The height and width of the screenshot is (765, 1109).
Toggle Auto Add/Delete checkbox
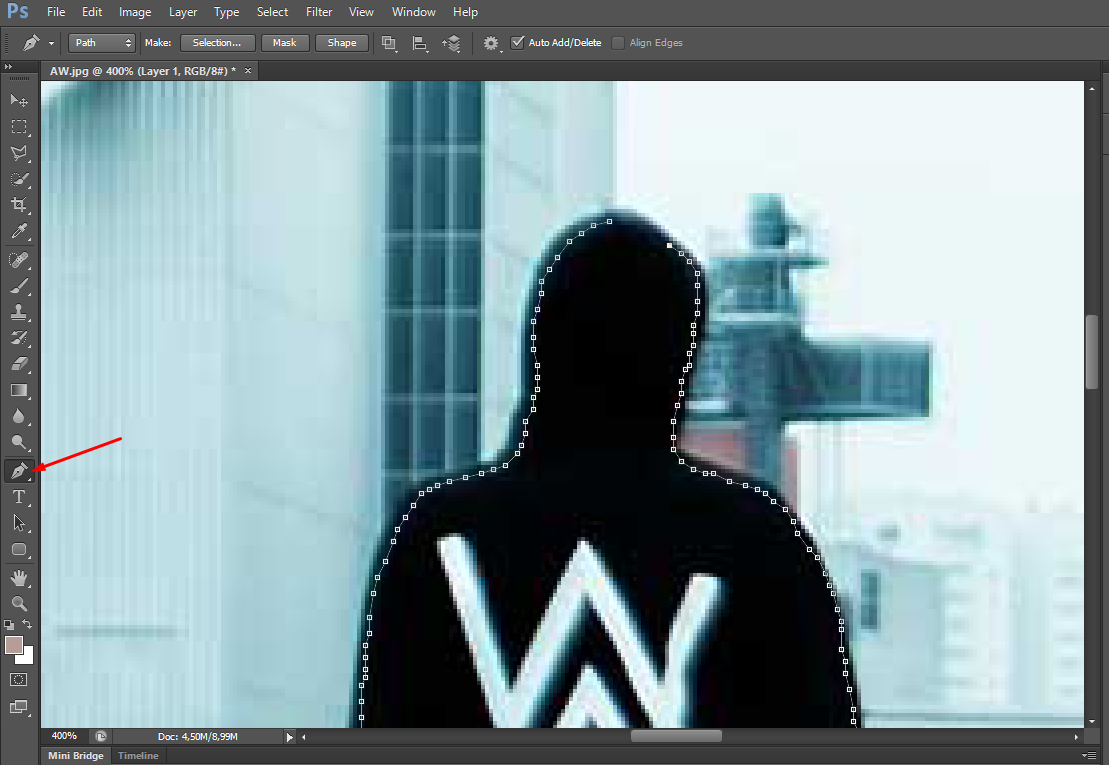pos(518,42)
